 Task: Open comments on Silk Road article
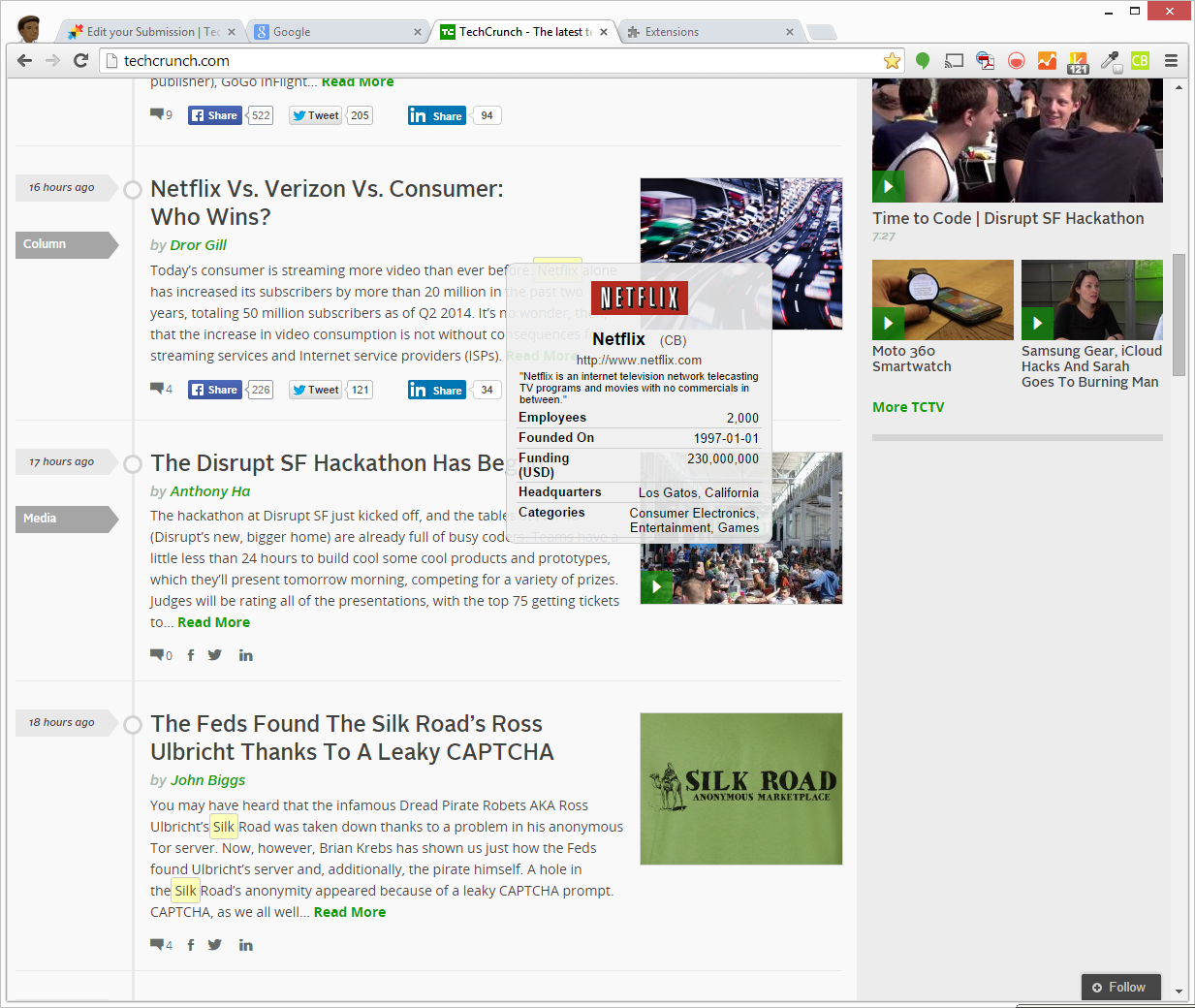161,945
